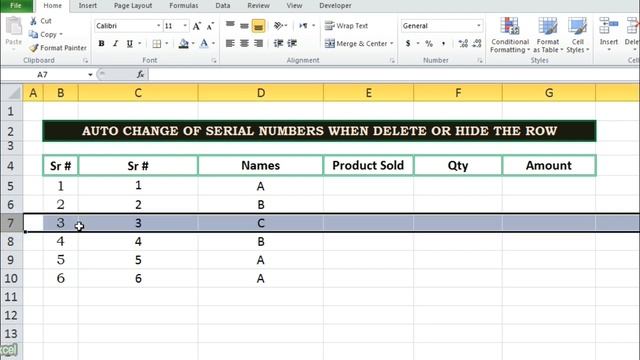Click the Orientation text rotation icon

(x=278, y=26)
